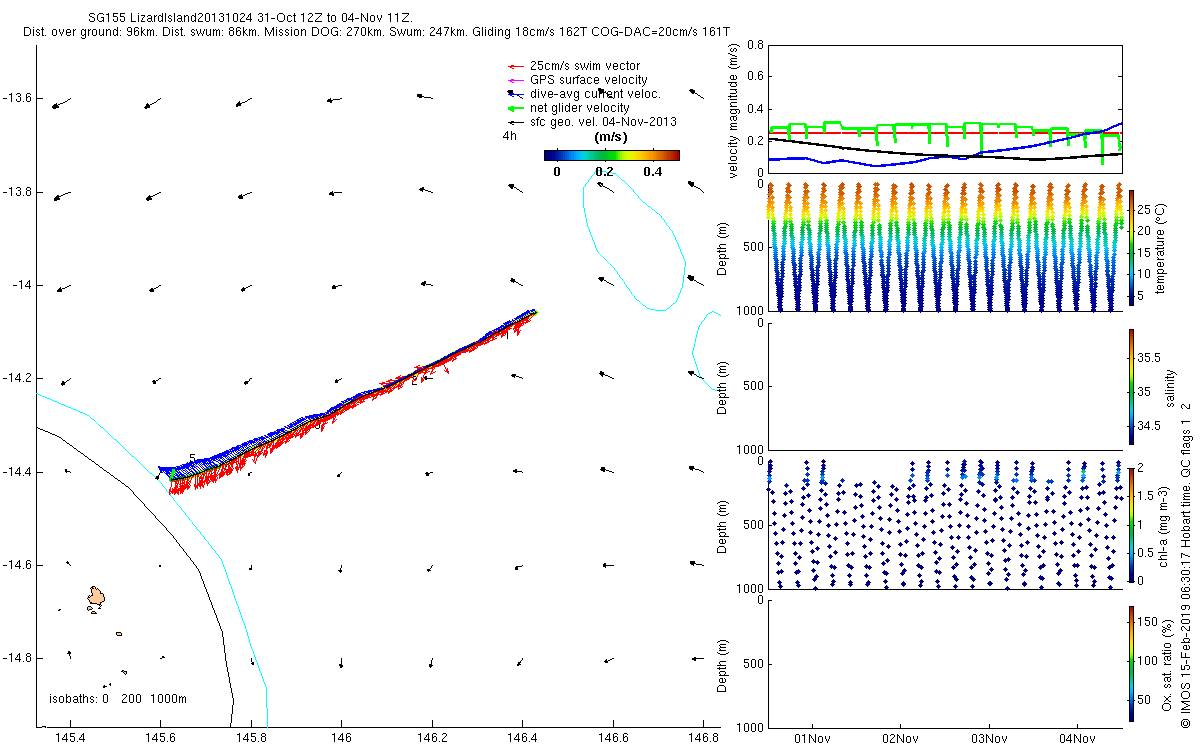The height and width of the screenshot is (750, 1200).
Task: Click the '0.4' tick under velocity colorbar
Action: pyautogui.click(x=652, y=171)
